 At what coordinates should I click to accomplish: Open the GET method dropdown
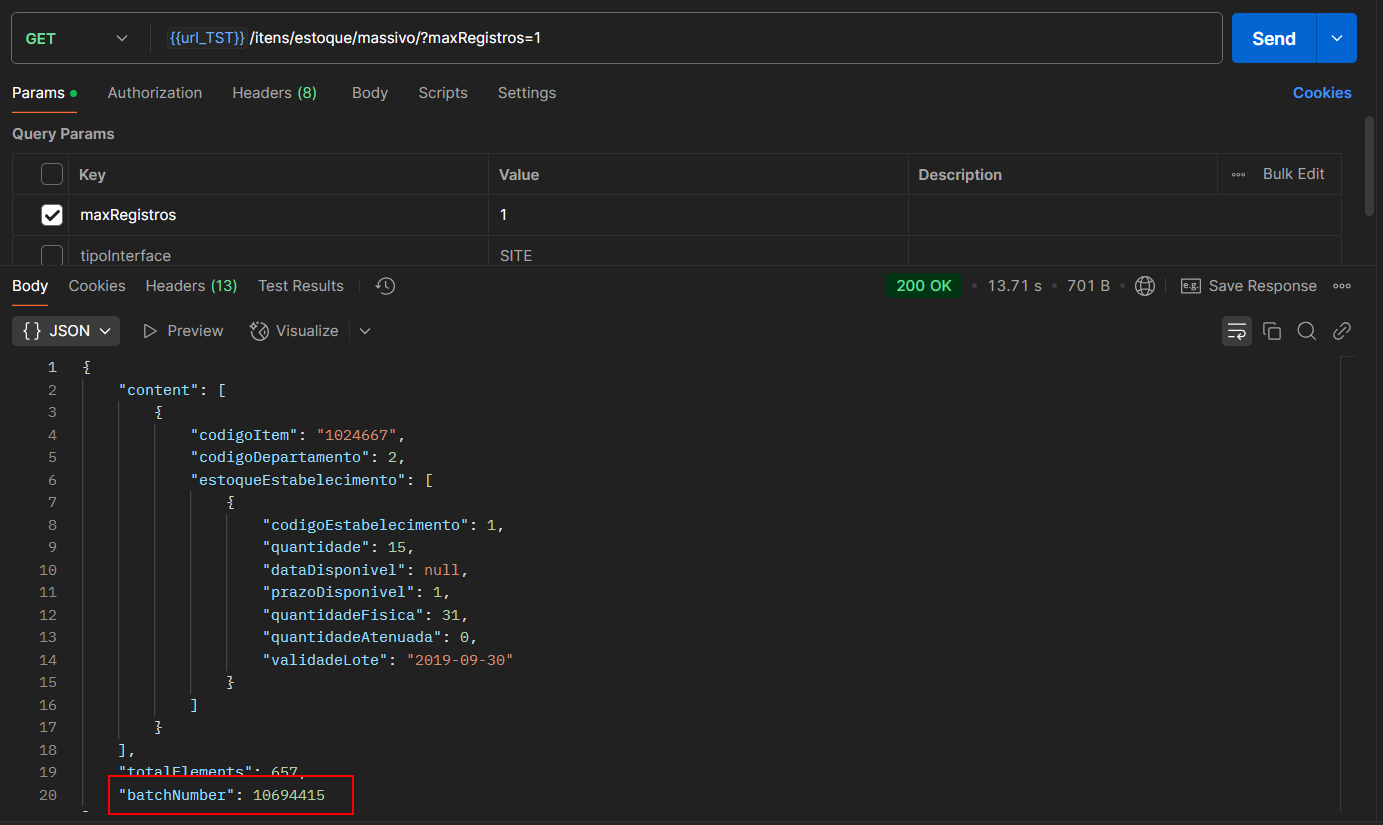tap(78, 38)
